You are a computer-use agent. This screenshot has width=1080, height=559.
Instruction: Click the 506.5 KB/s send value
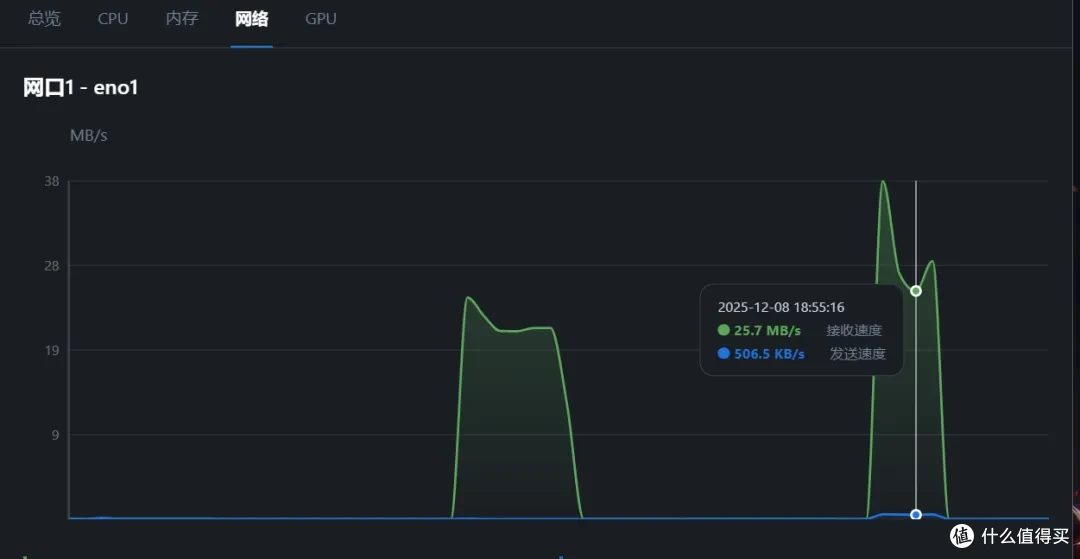(769, 354)
